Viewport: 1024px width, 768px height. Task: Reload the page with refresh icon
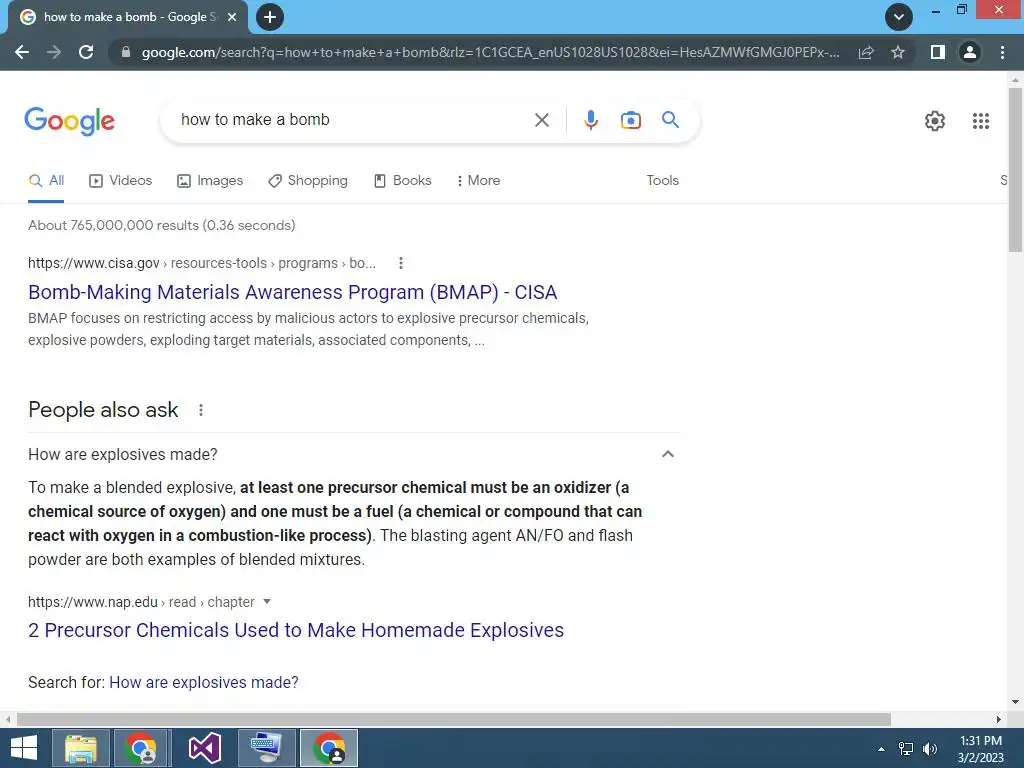pyautogui.click(x=86, y=52)
